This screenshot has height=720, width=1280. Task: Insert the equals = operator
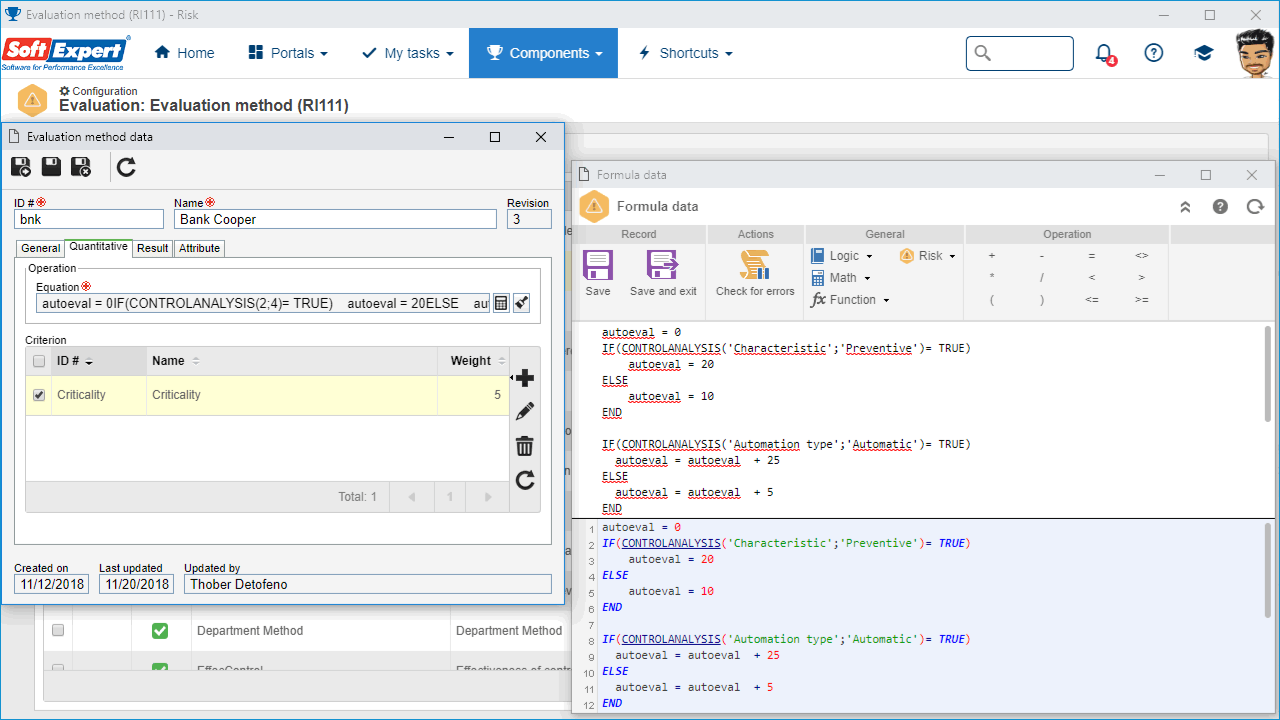[1092, 256]
